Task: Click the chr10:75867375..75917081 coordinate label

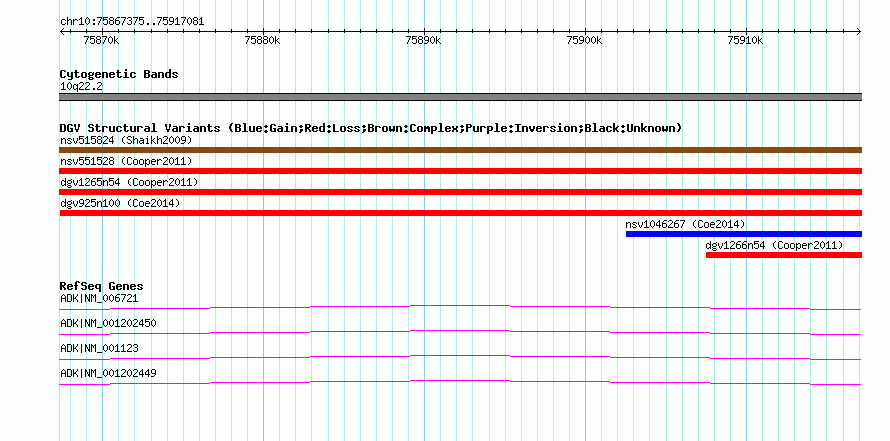Action: pyautogui.click(x=132, y=22)
